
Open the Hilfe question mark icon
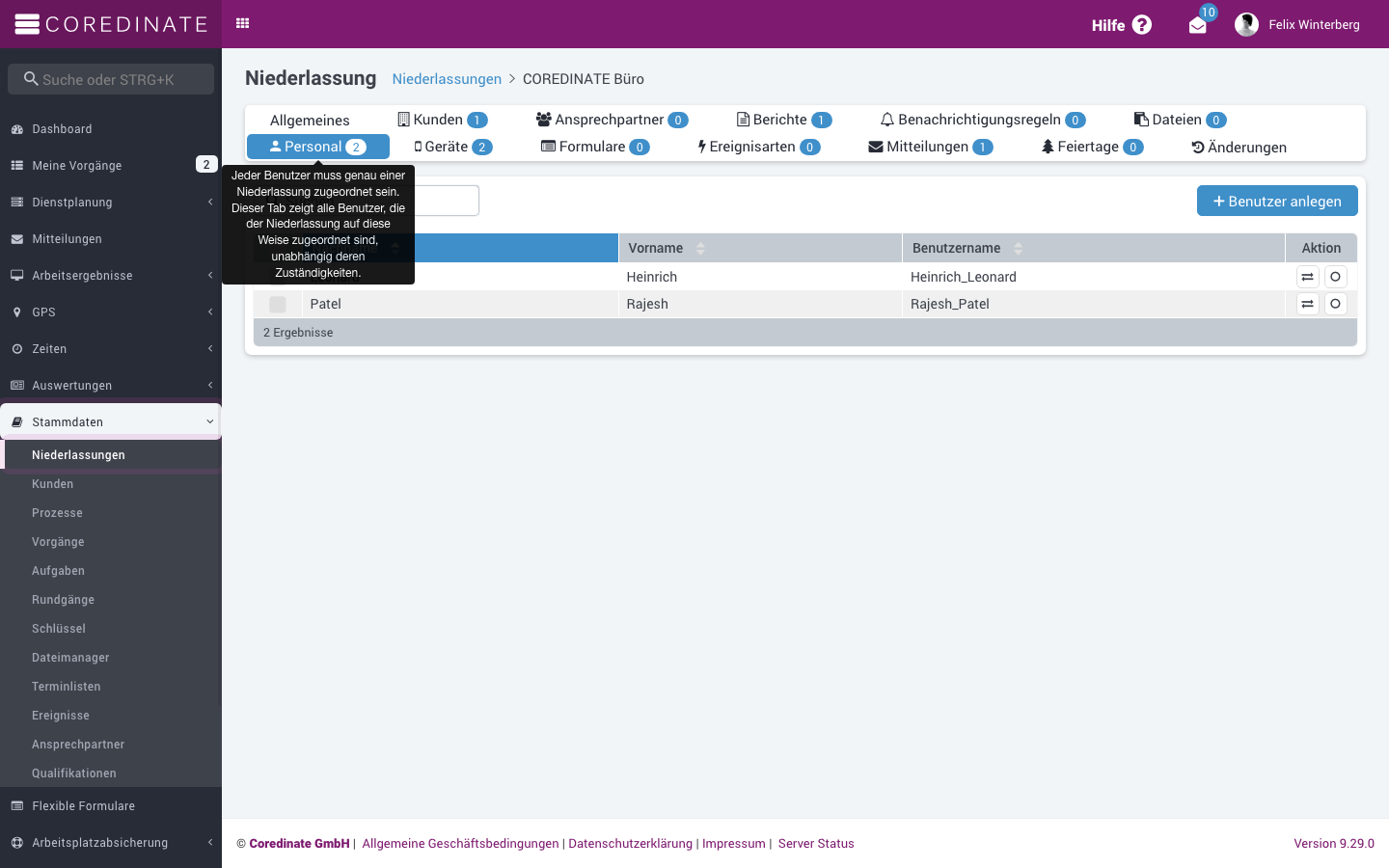point(1142,25)
